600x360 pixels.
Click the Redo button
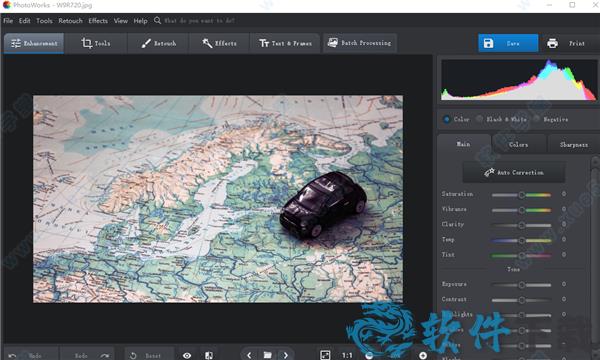point(87,355)
